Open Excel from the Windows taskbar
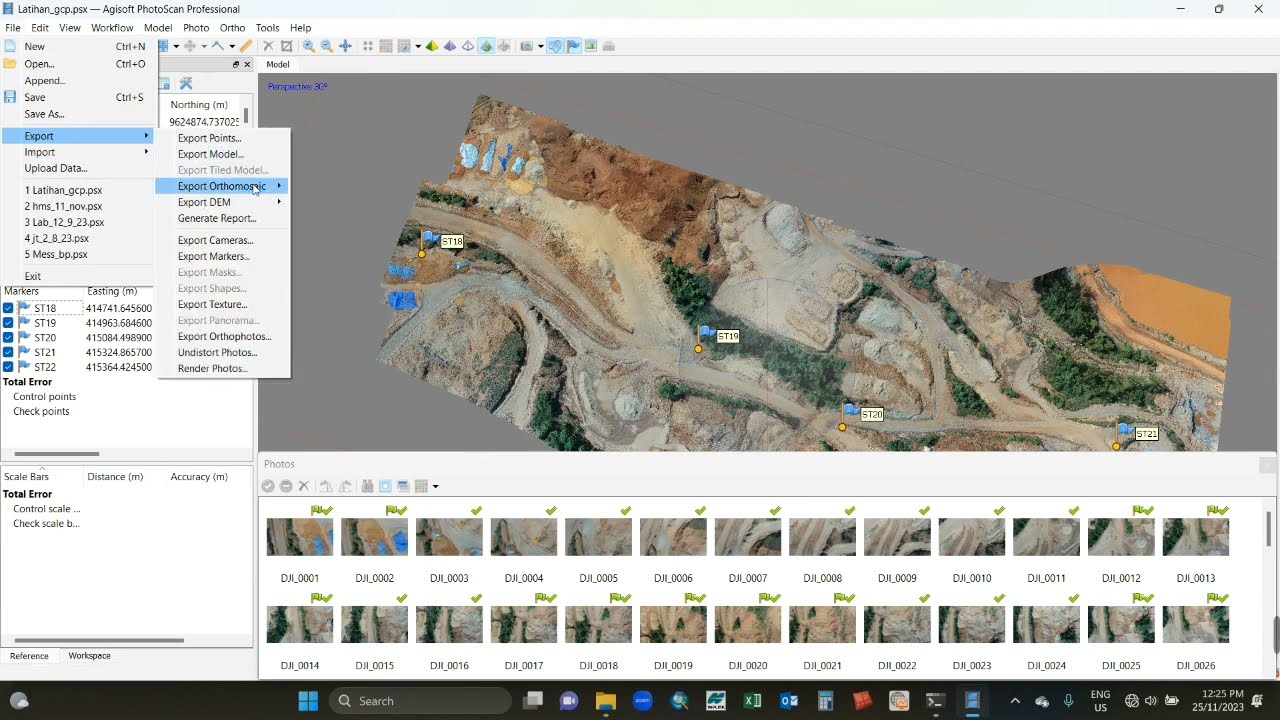The image size is (1280, 720). 752,701
